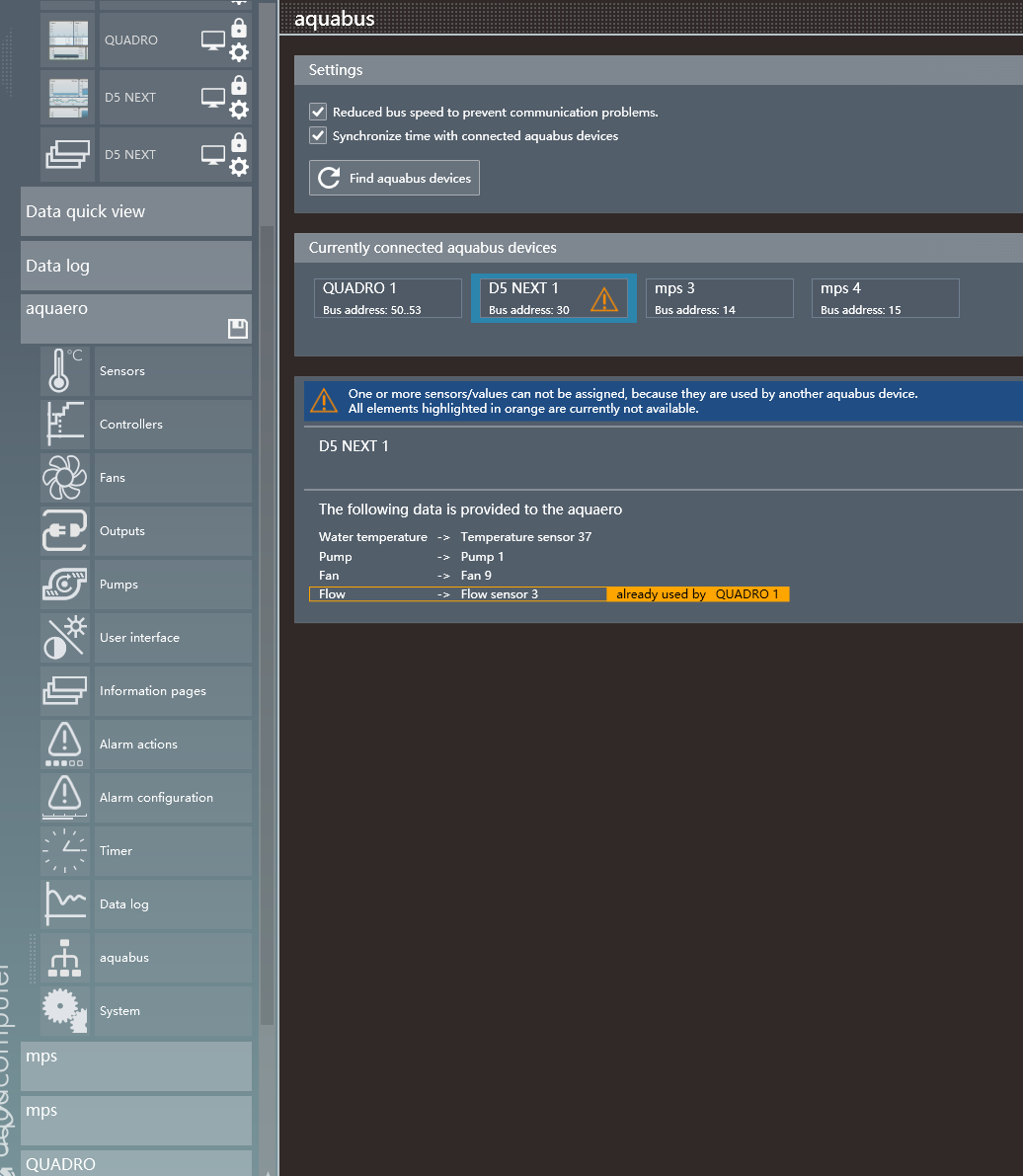
Task: Select the mps 3 device tile
Action: pyautogui.click(x=719, y=298)
